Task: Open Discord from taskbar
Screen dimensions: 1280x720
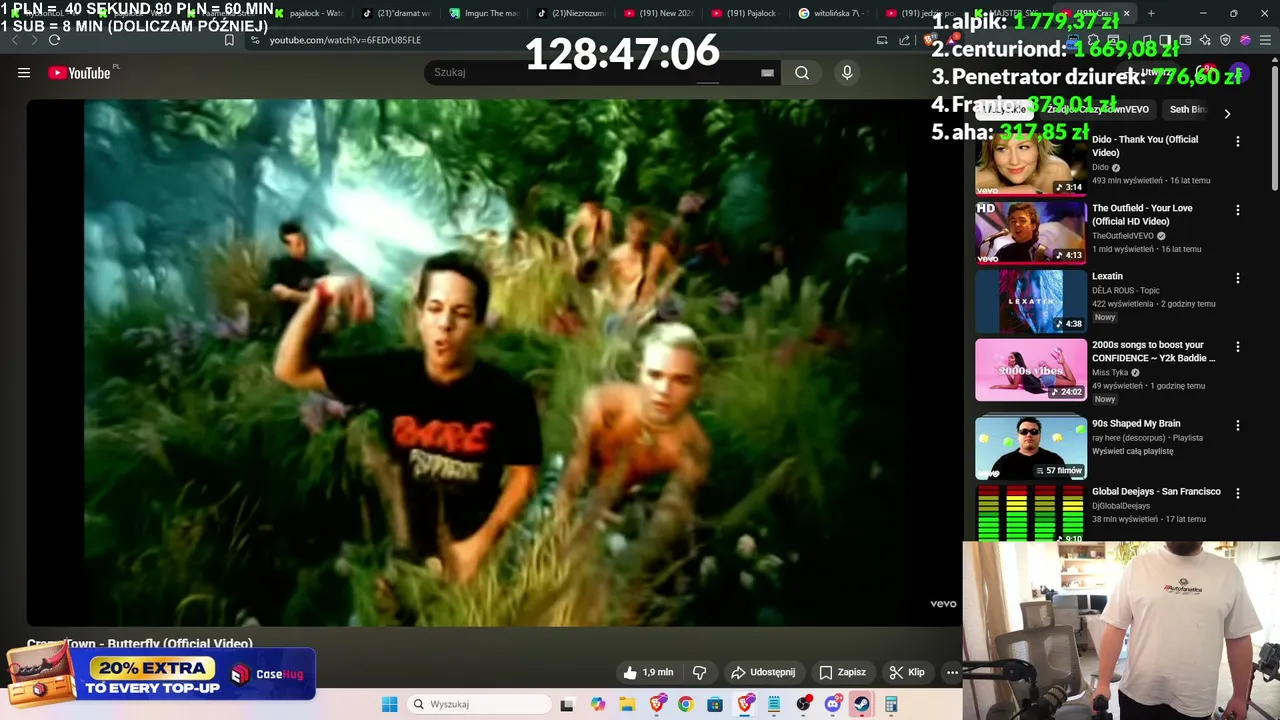Action: [833, 704]
